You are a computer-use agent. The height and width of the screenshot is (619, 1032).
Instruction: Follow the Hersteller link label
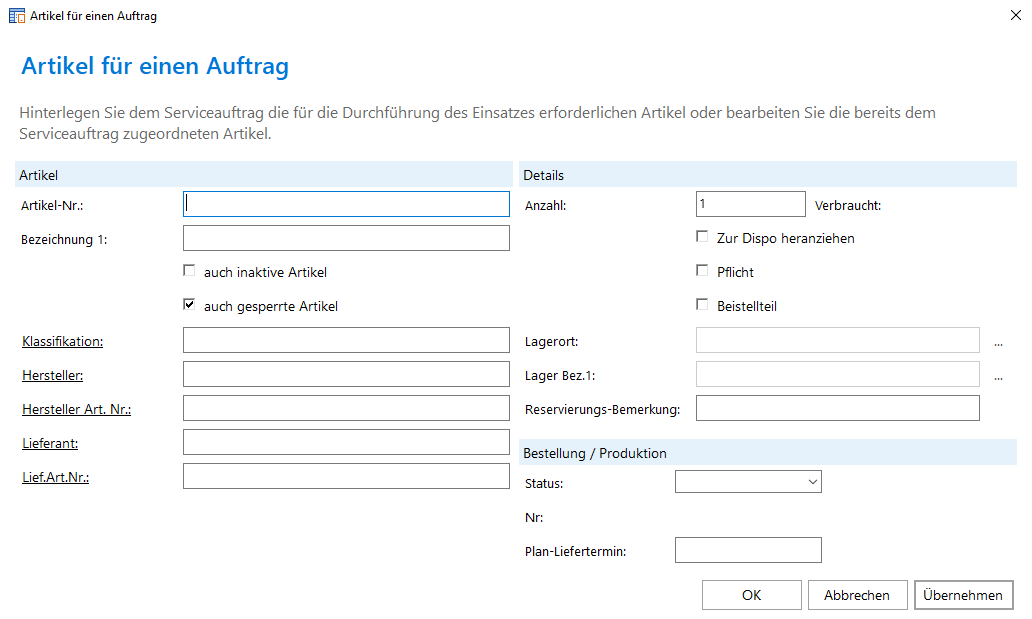(x=52, y=376)
